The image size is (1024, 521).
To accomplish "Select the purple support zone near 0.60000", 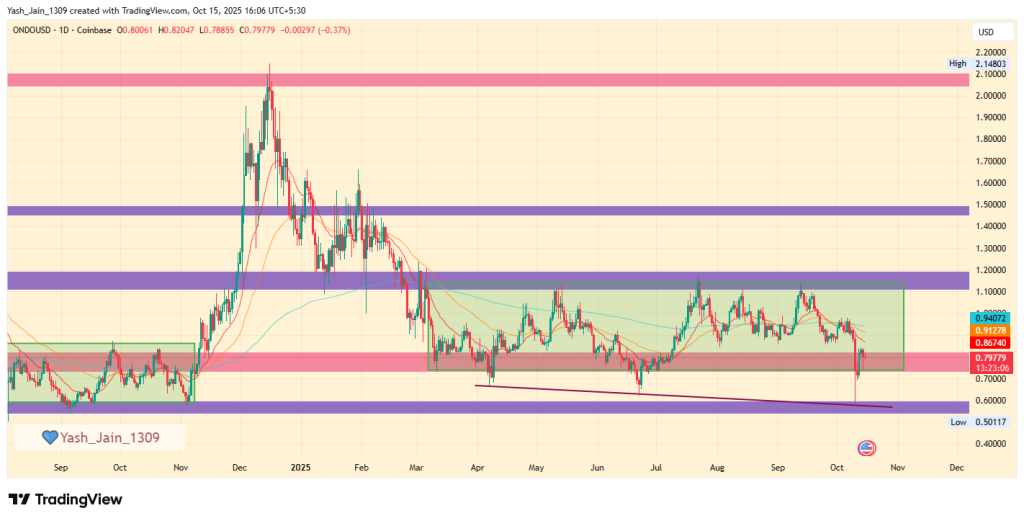I will click(x=300, y=407).
